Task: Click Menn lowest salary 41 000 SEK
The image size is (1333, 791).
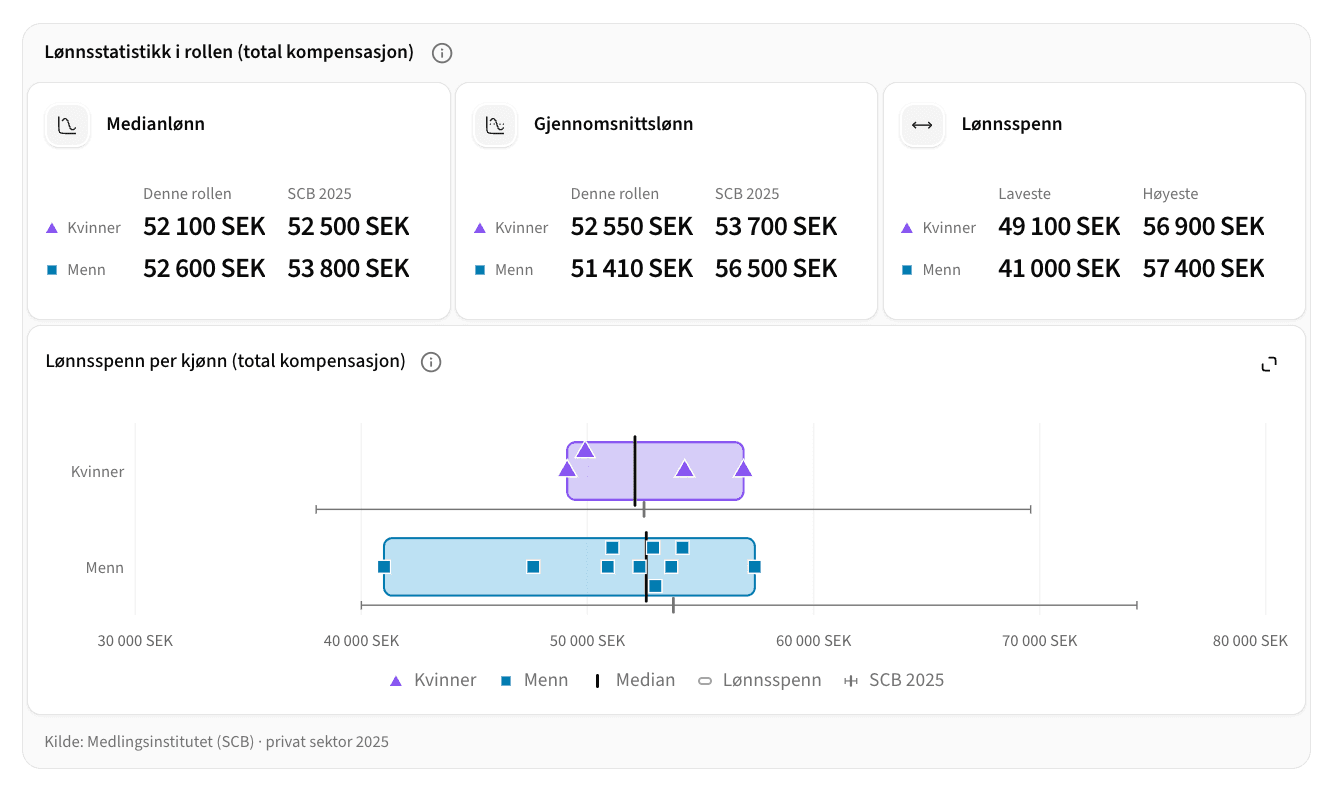Action: pyautogui.click(x=1059, y=269)
